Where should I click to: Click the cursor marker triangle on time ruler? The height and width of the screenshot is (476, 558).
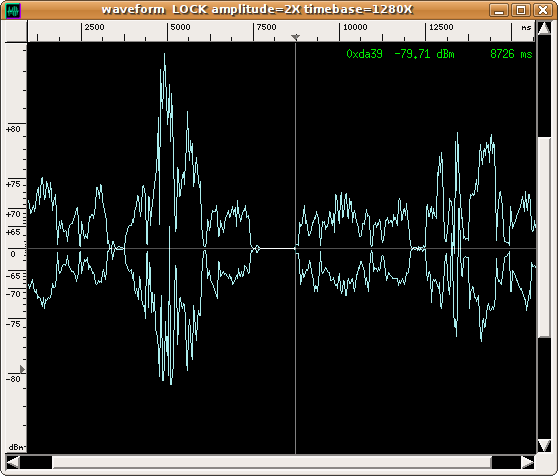[x=295, y=37]
